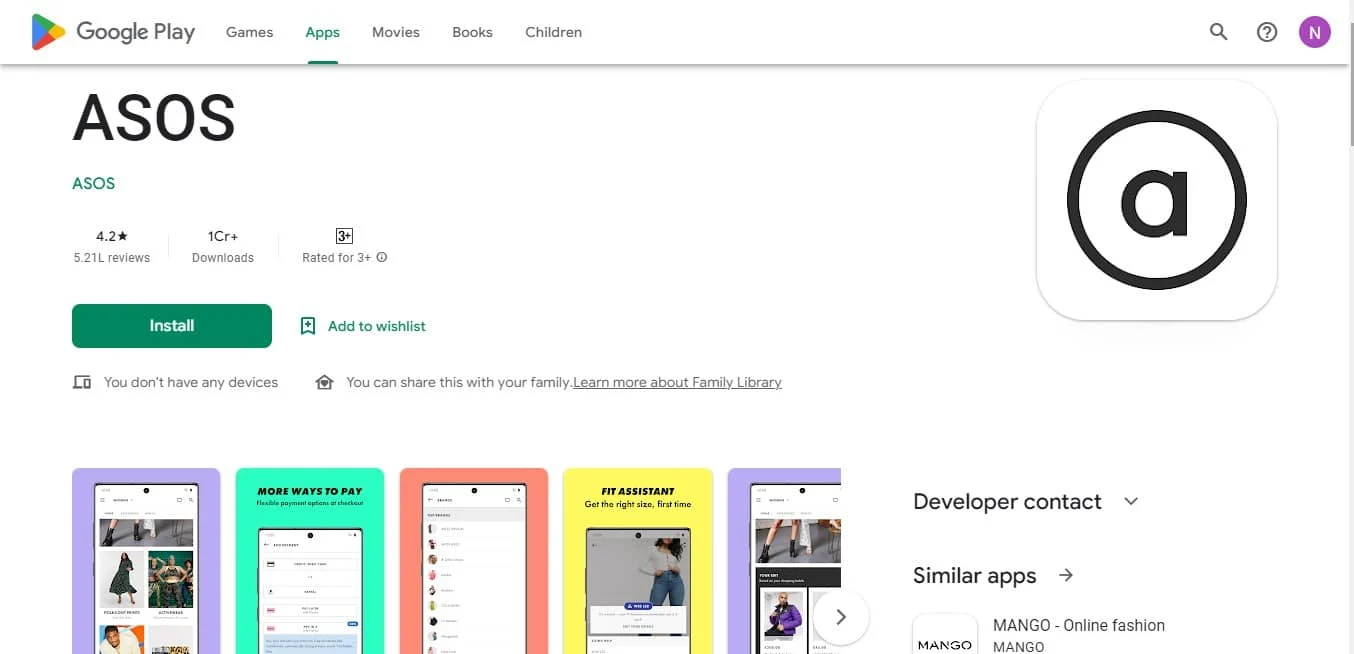Click the Similar apps heading
Image resolution: width=1354 pixels, height=654 pixels.
(x=975, y=575)
